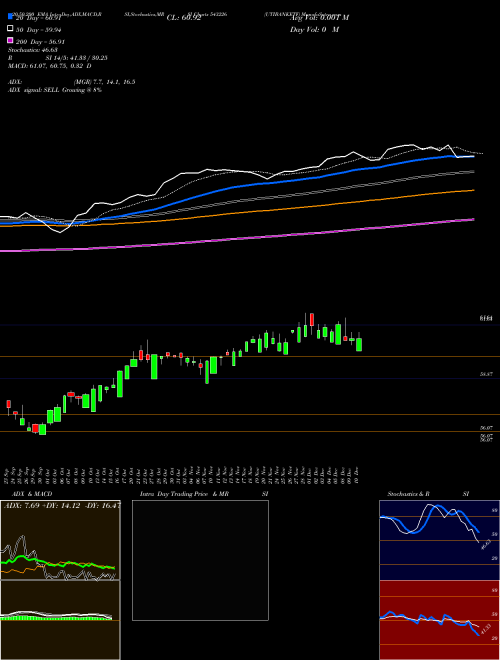Click the last green candlestick on the price chart
Screen dimensions: 500x660
tap(359, 344)
